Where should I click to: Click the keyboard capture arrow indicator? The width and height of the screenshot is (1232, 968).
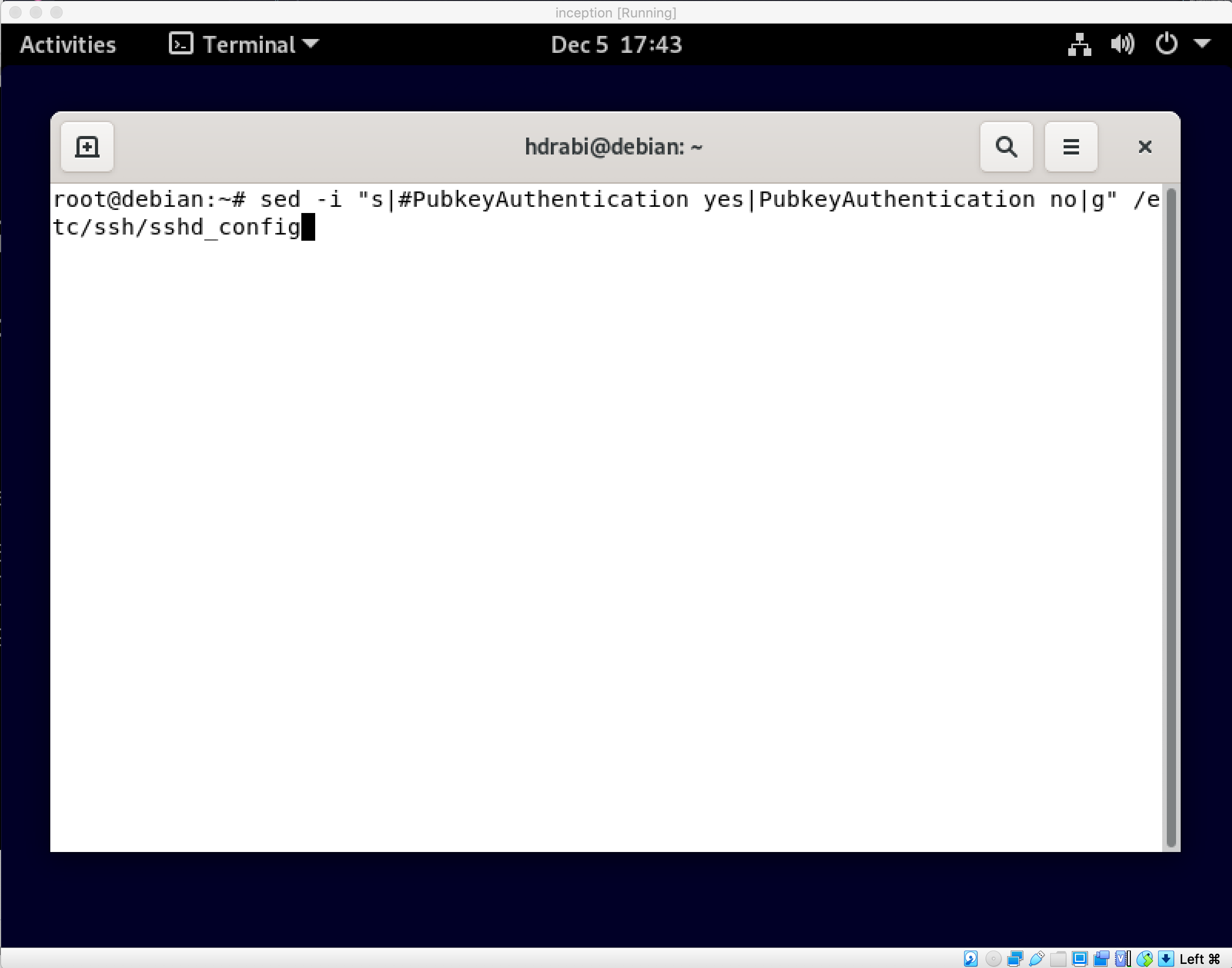tap(1166, 958)
